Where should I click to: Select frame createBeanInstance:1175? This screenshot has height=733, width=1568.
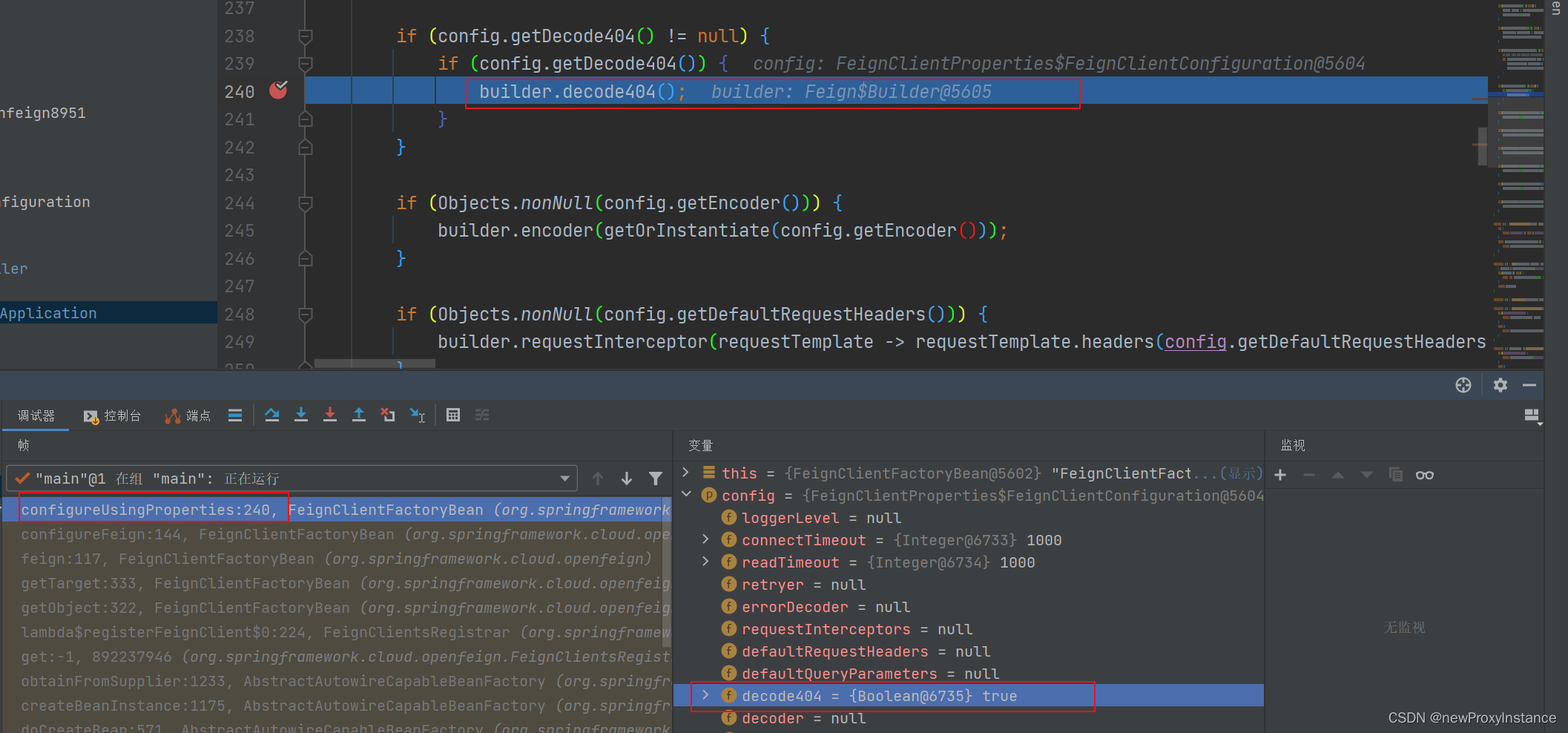point(337,706)
